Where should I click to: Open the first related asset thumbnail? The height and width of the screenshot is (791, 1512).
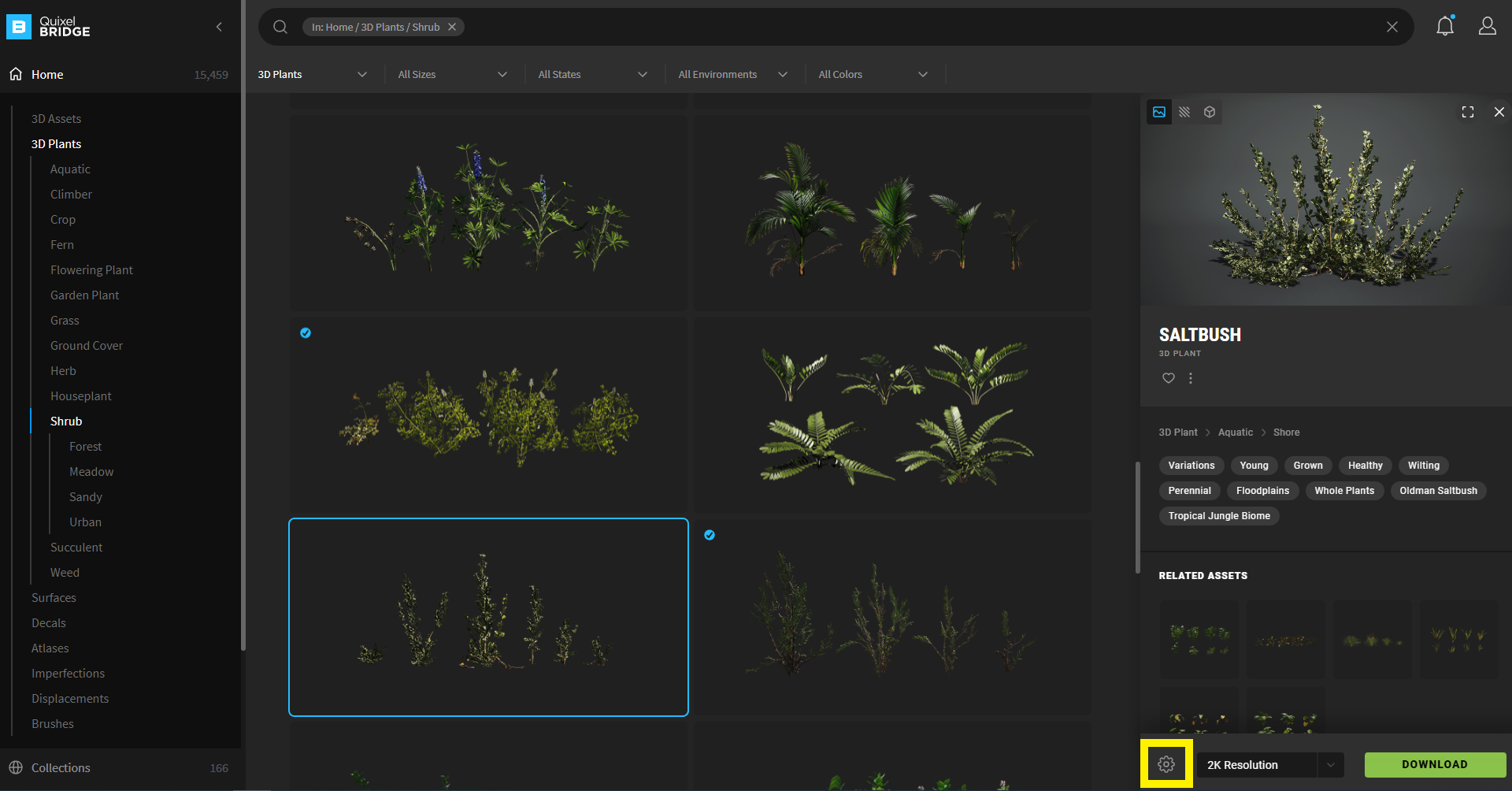pos(1199,640)
